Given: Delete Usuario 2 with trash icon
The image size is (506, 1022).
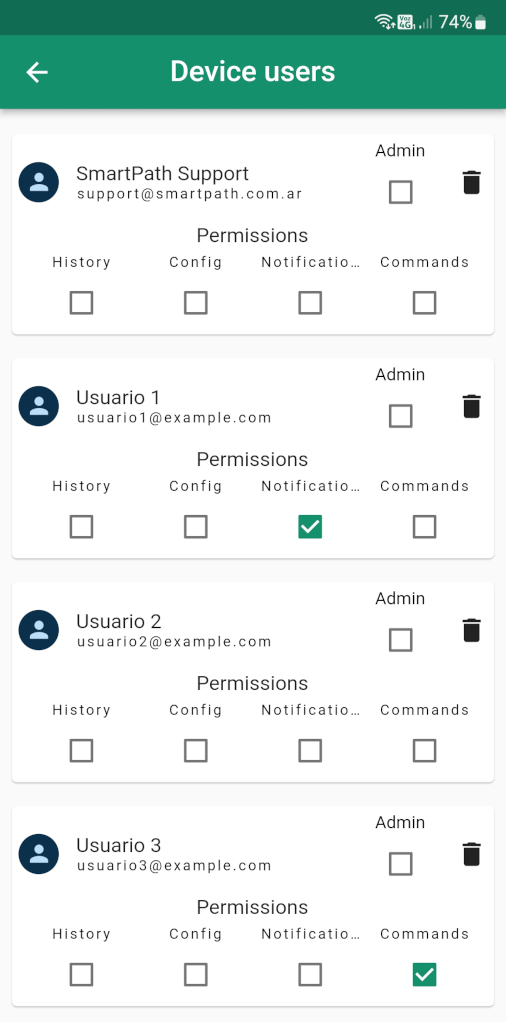Looking at the screenshot, I should click(x=471, y=630).
